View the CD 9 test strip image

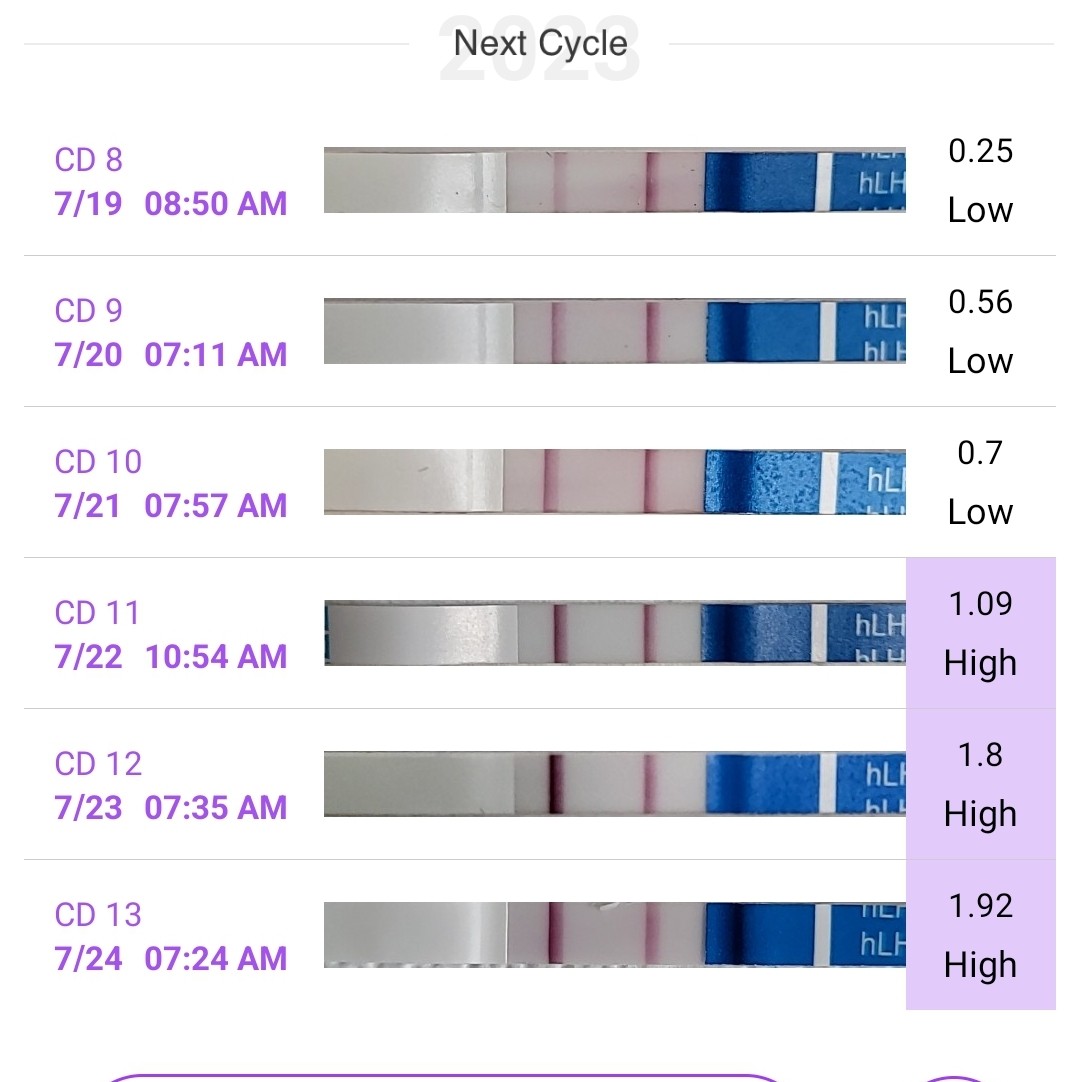tap(614, 332)
